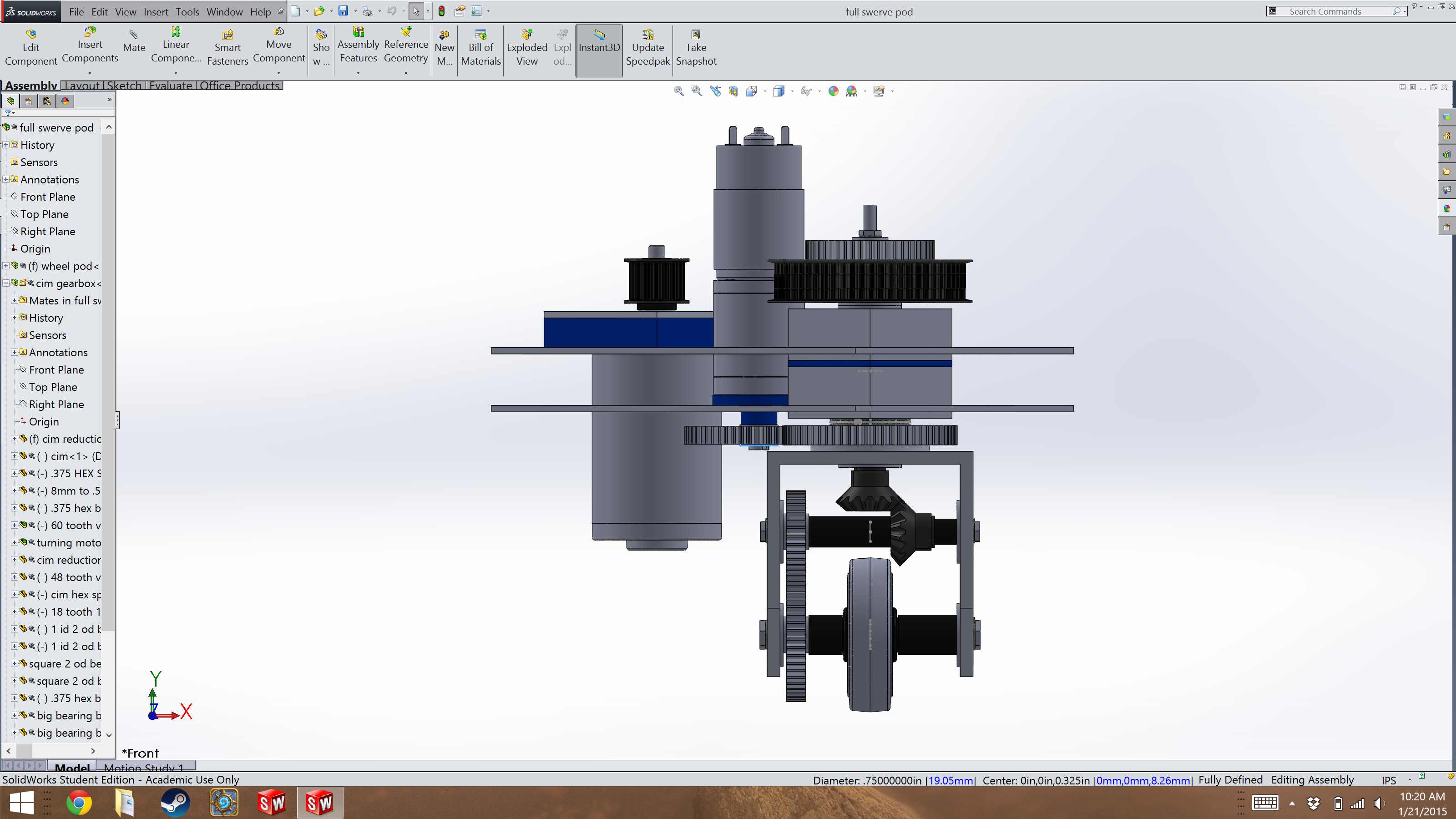Click the Save toolbar icon
The height and width of the screenshot is (819, 1456).
point(343,11)
